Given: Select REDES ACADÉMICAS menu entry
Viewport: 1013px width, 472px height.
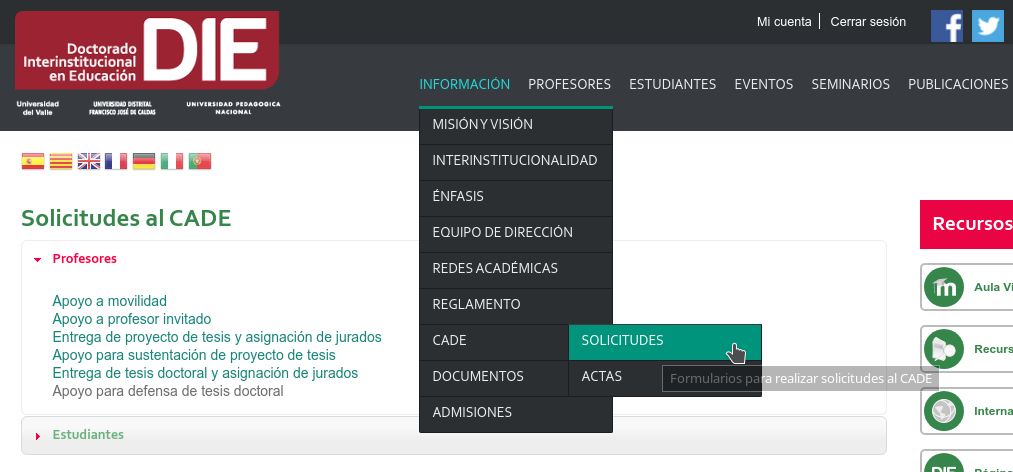Looking at the screenshot, I should tap(516, 269).
